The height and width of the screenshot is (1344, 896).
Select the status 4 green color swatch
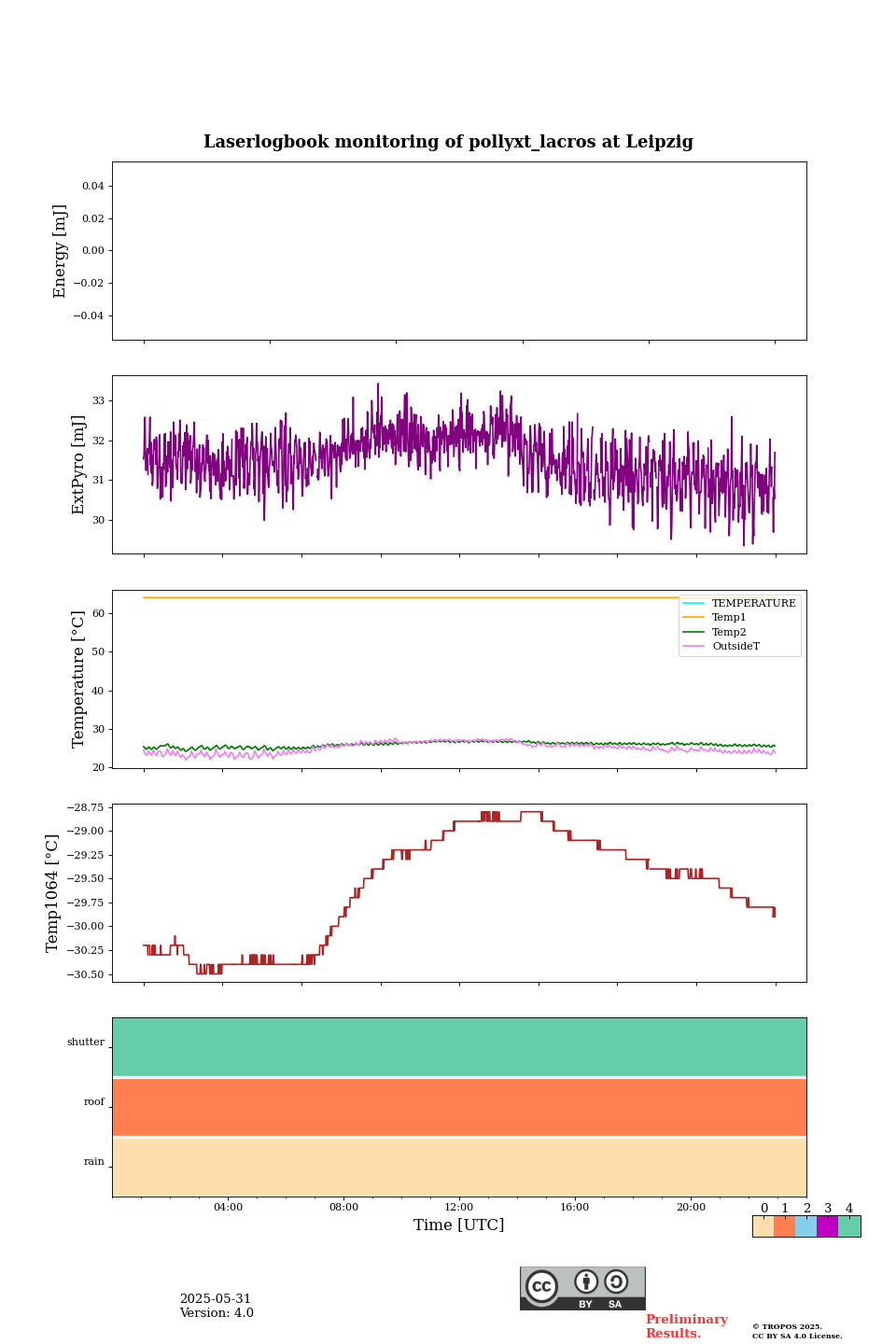pyautogui.click(x=849, y=1226)
